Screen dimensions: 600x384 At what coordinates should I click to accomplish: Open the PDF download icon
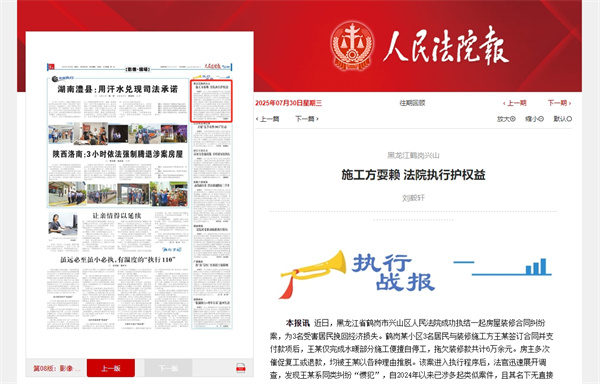(x=241, y=368)
